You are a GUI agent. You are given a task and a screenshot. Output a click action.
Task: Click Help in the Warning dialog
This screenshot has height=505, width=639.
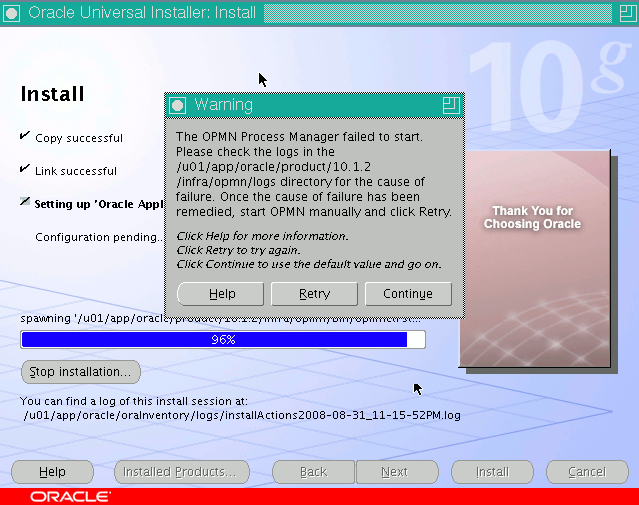pos(220,294)
